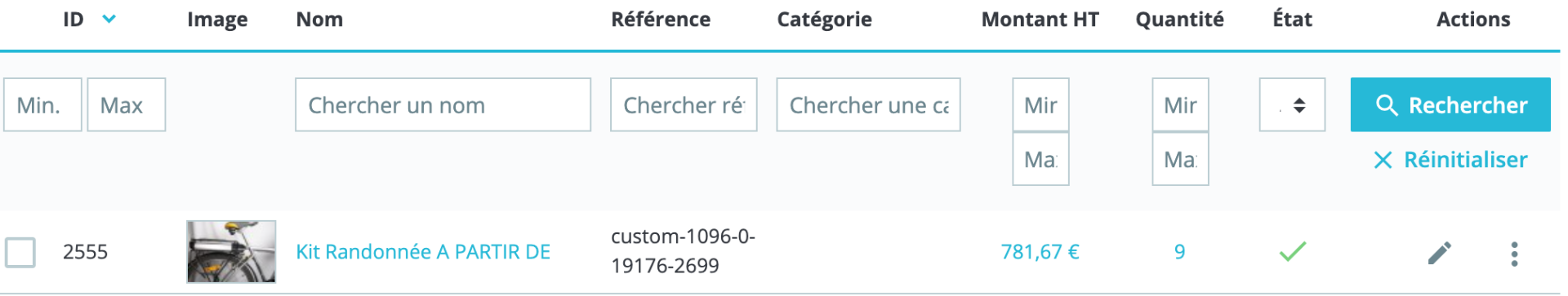Open the Kit Randonnée A PARTIR DE link
The width and height of the screenshot is (1568, 296).
coord(423,252)
